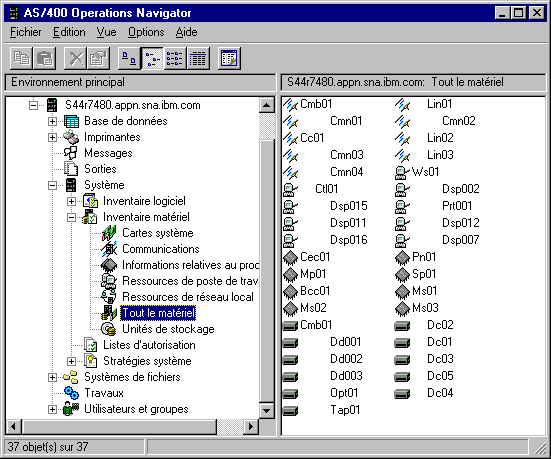Select the Cec01 processor icon

[x=291, y=257]
